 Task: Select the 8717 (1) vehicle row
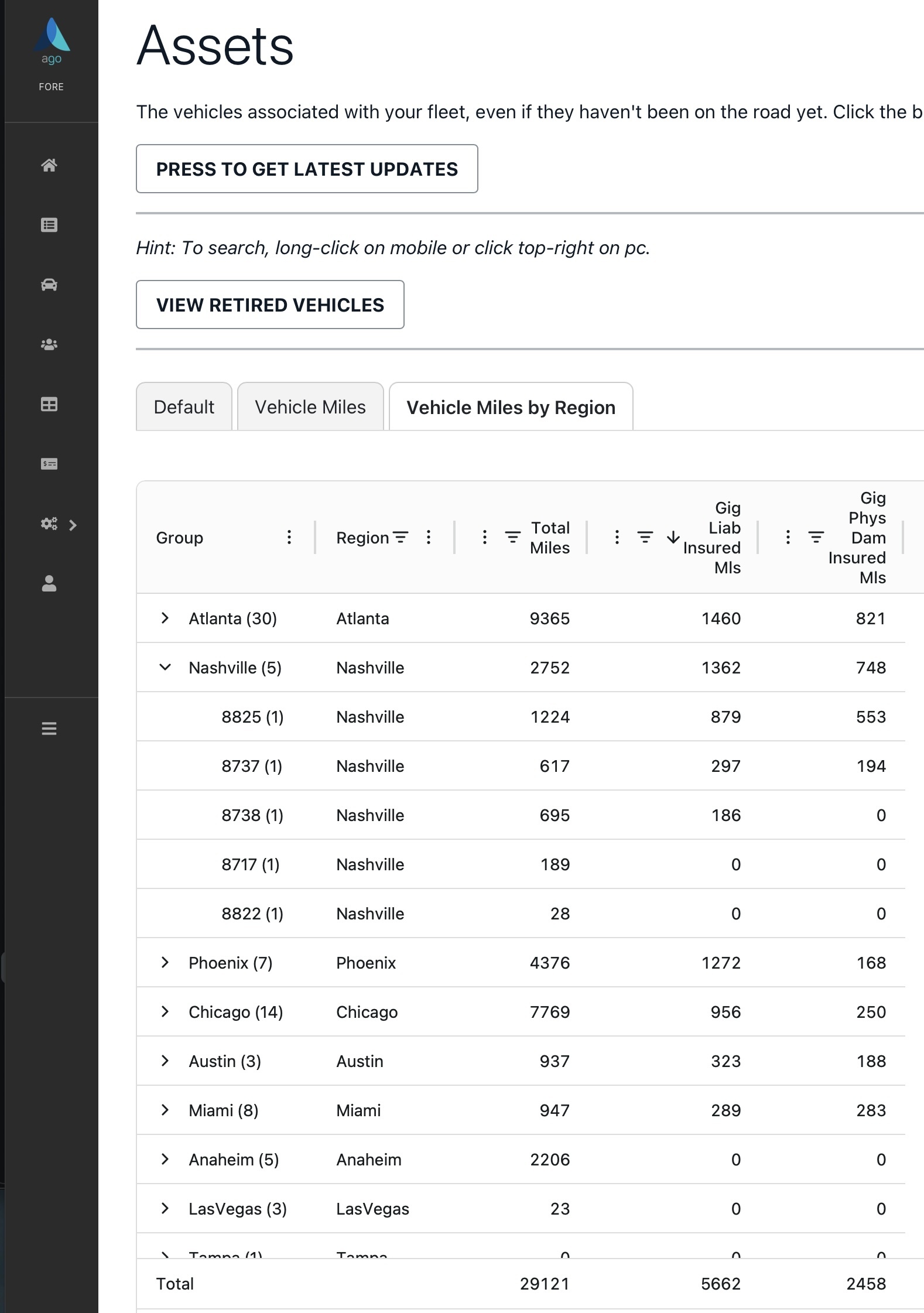click(x=521, y=864)
